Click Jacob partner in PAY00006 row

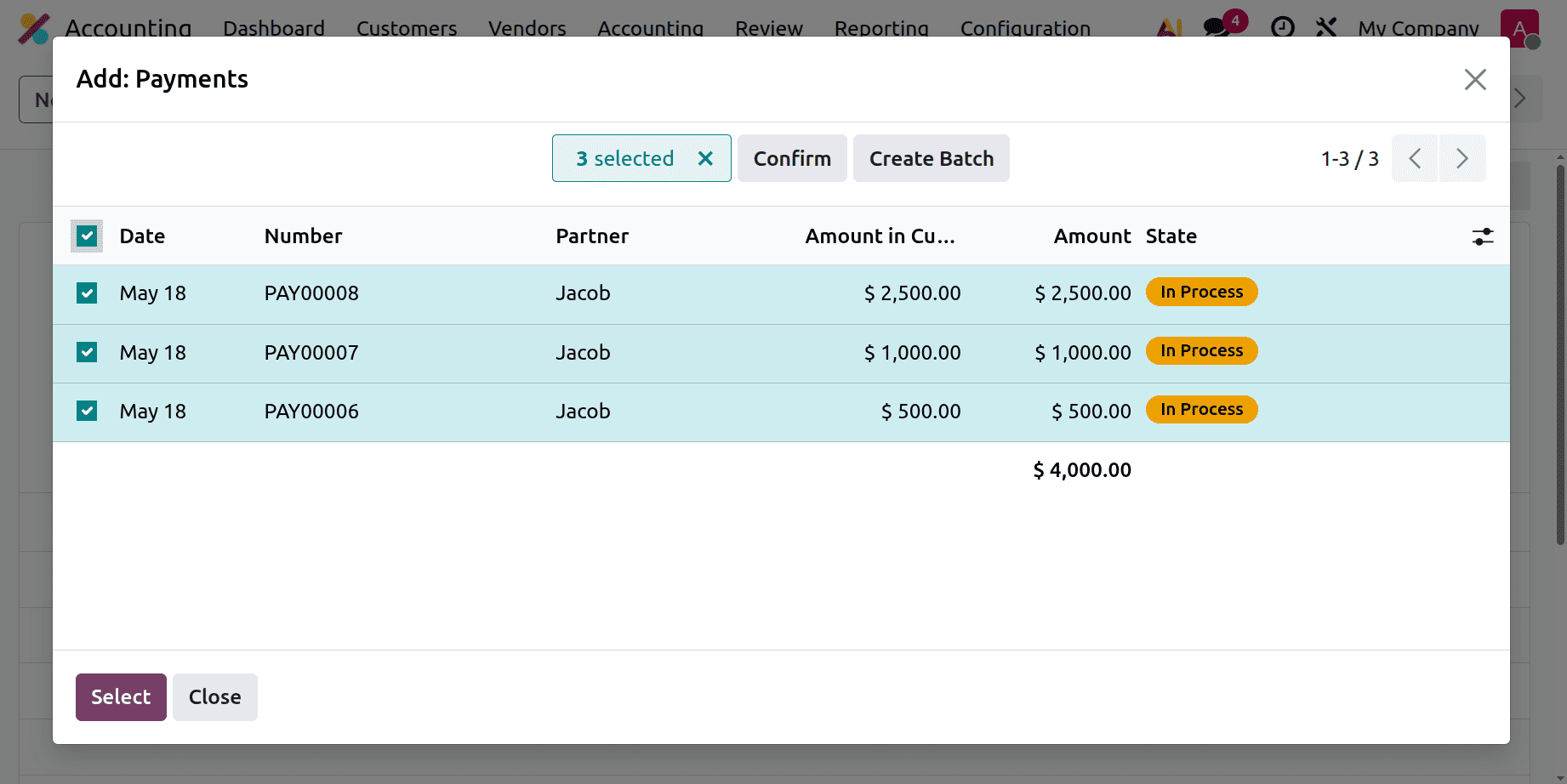584,411
